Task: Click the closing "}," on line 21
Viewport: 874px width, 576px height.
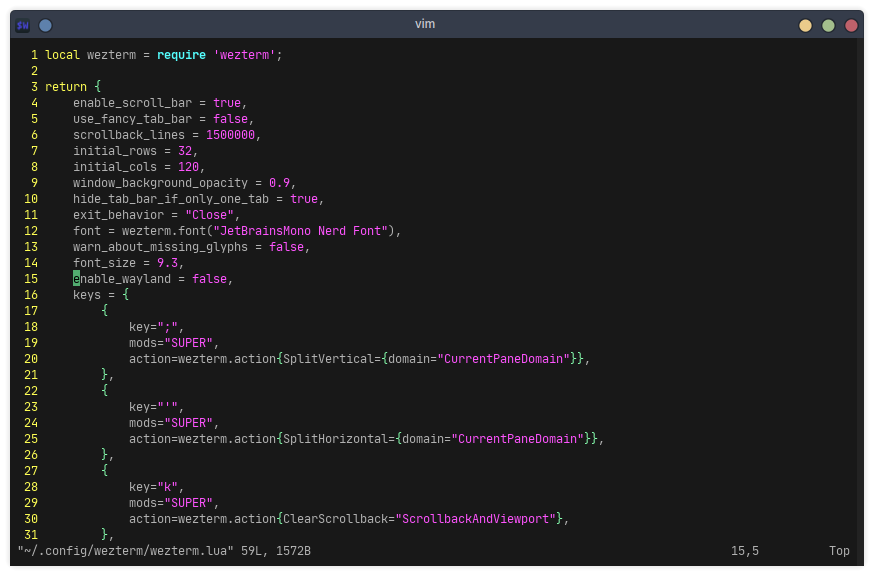Action: (x=106, y=374)
